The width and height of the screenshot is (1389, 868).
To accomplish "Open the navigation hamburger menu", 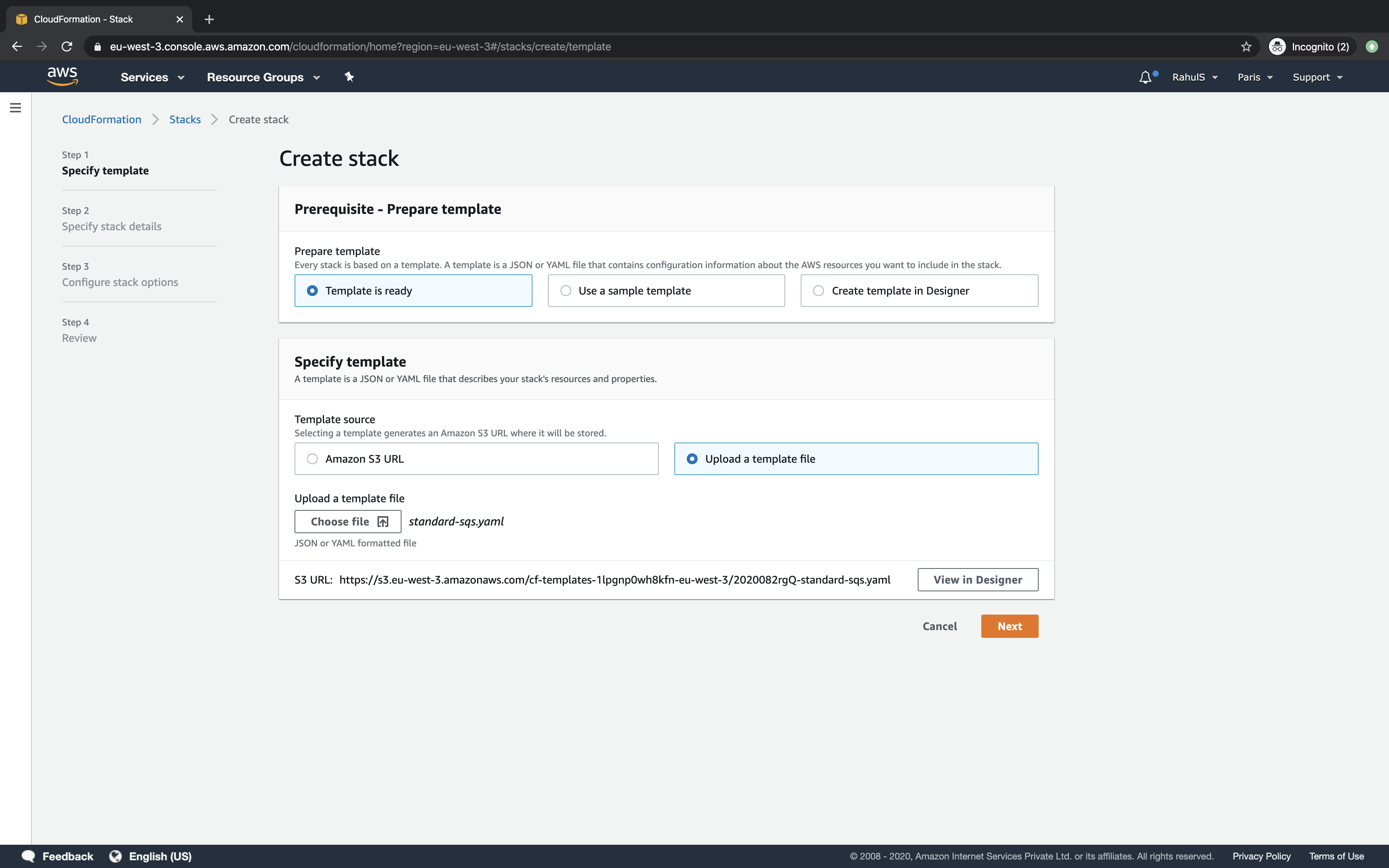I will 16,107.
